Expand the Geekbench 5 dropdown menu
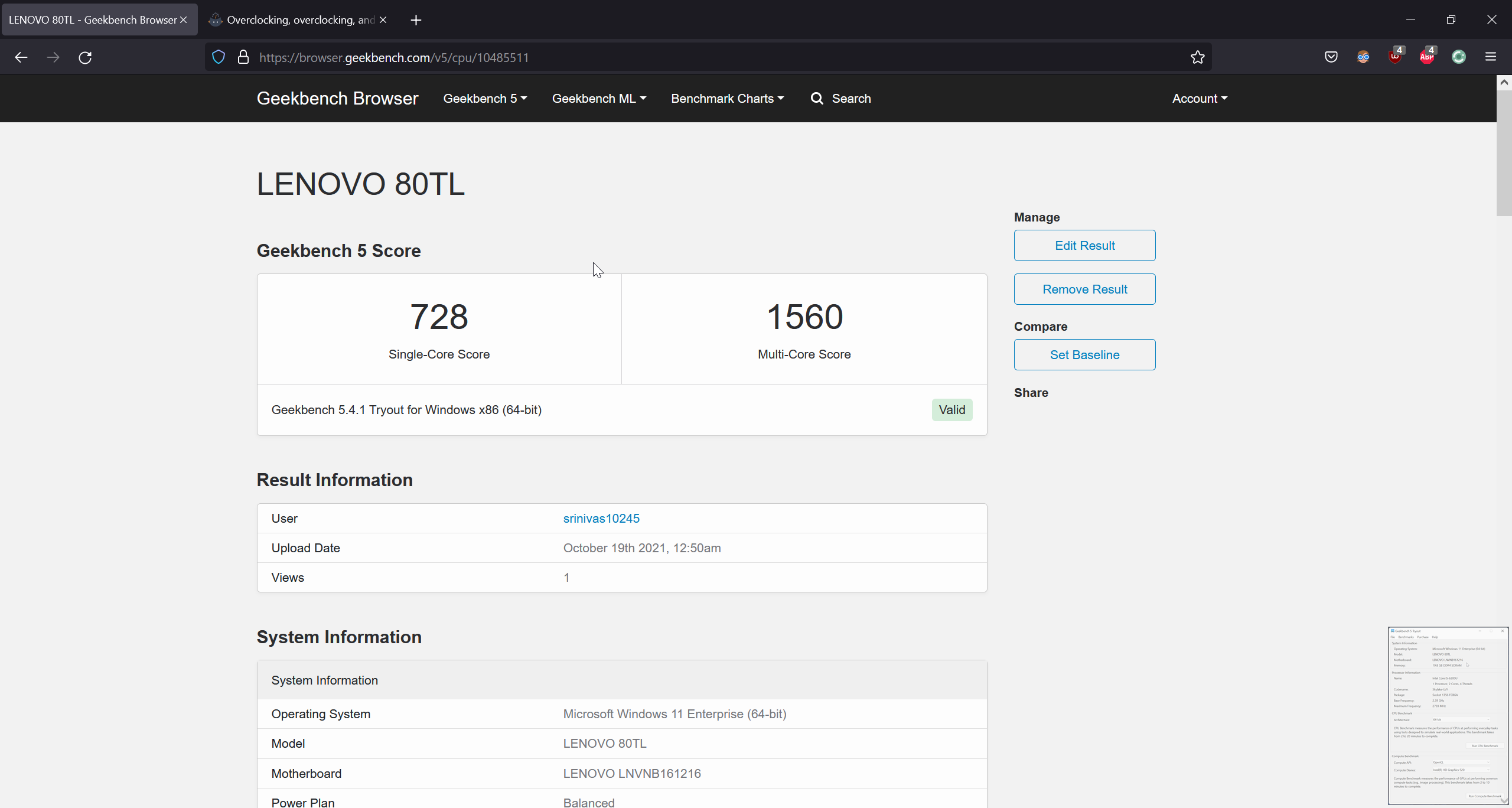1512x808 pixels. coord(485,99)
